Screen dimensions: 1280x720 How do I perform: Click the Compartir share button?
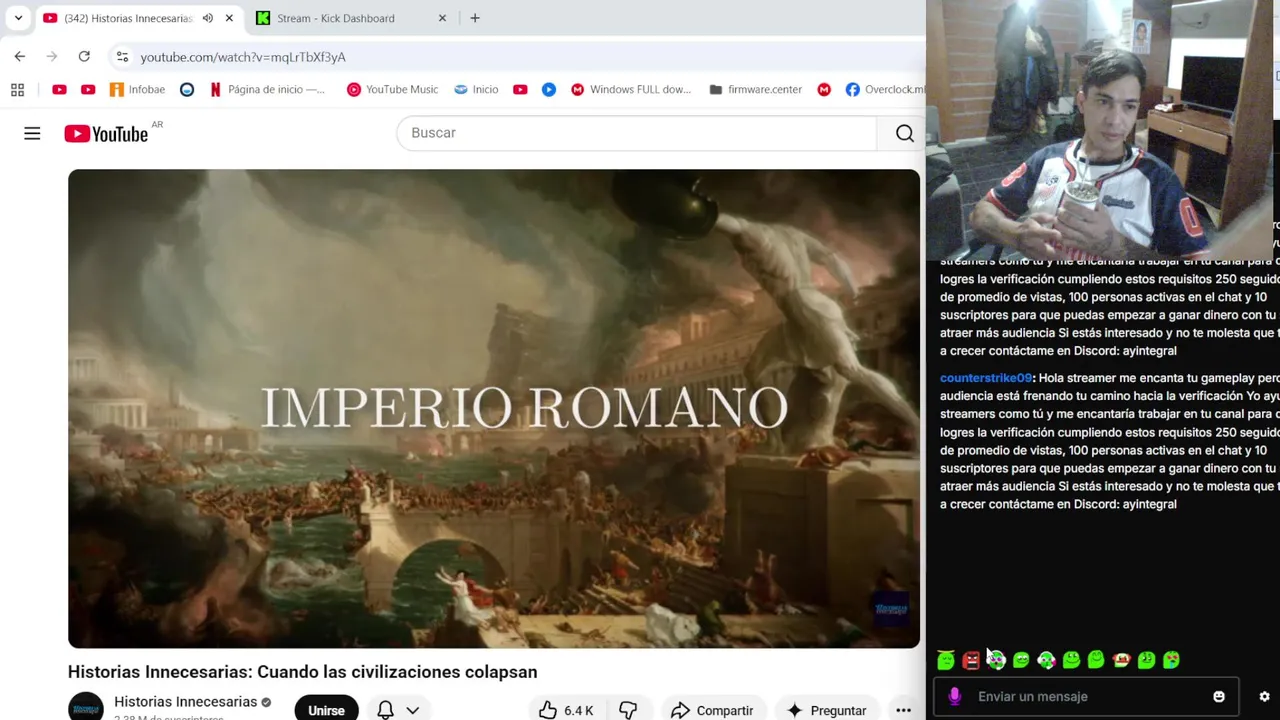tap(712, 710)
